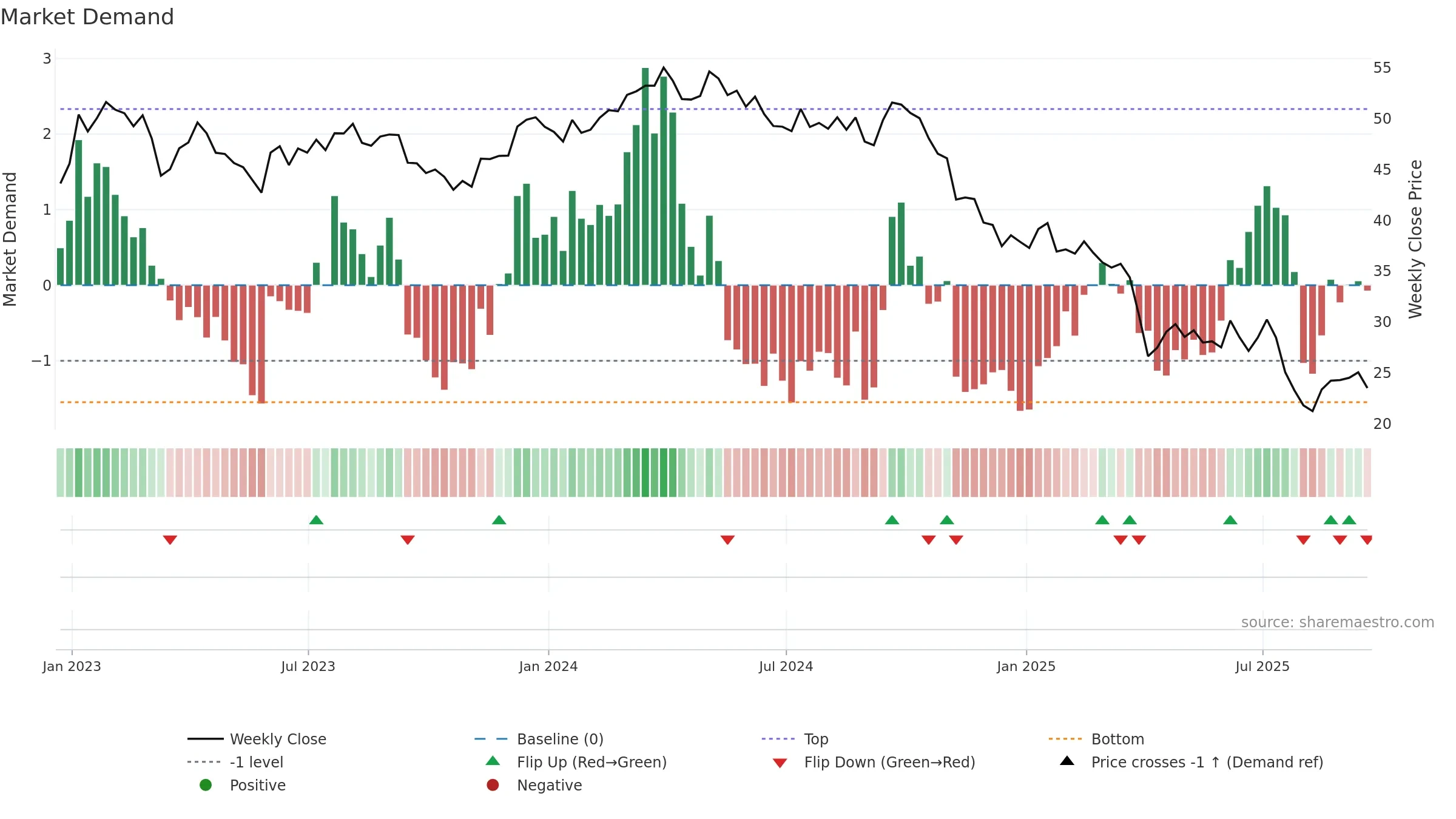Click the black Price crosses legend triangle
The width and height of the screenshot is (1456, 819).
[1067, 761]
